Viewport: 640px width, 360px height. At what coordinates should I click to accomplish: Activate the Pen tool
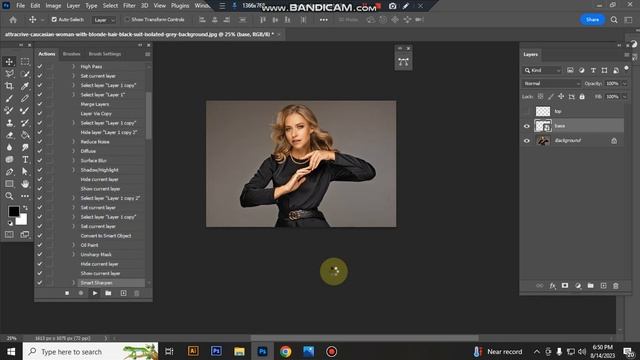click(x=9, y=172)
